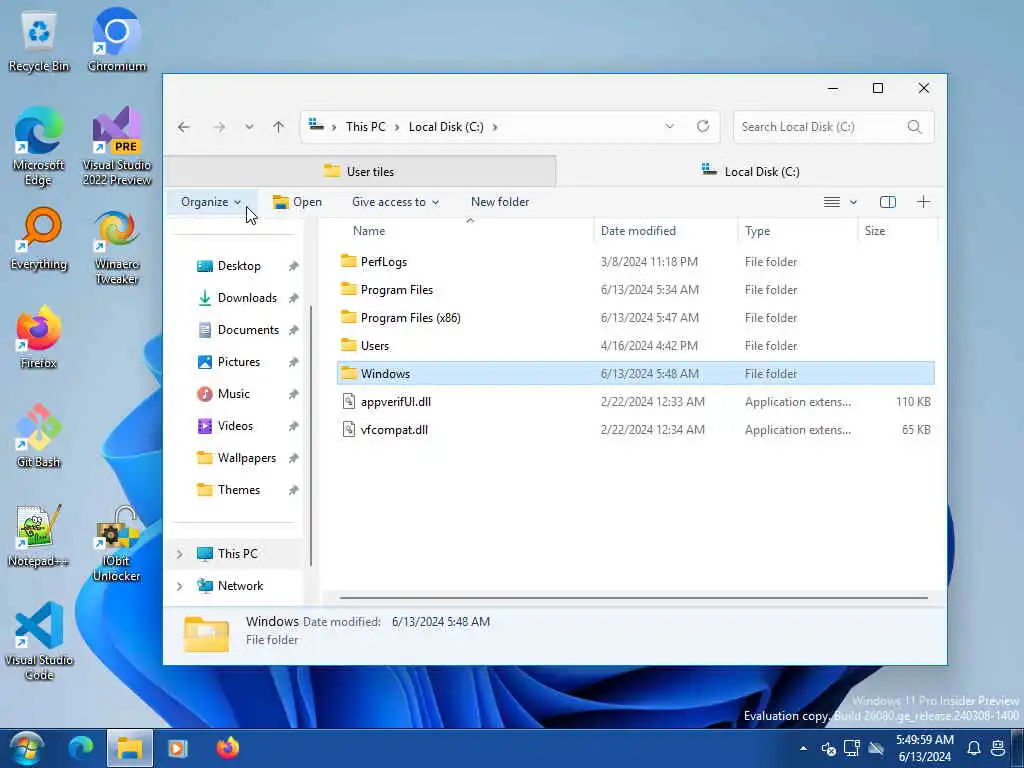Open the Organize menu
Image resolution: width=1024 pixels, height=768 pixels.
(x=211, y=202)
